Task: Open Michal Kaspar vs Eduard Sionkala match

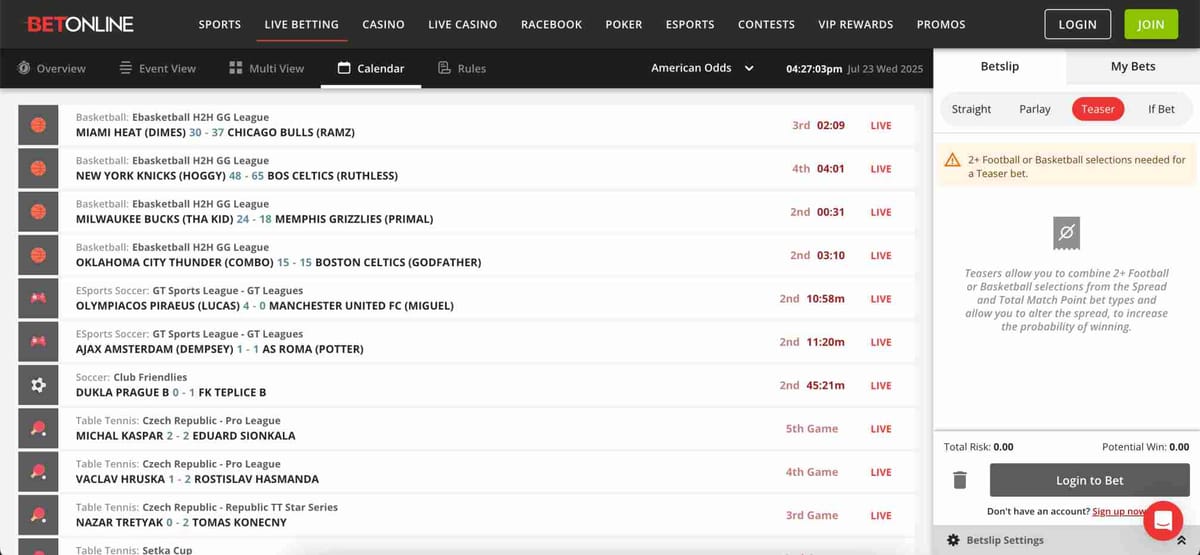Action: pyautogui.click(x=467, y=428)
